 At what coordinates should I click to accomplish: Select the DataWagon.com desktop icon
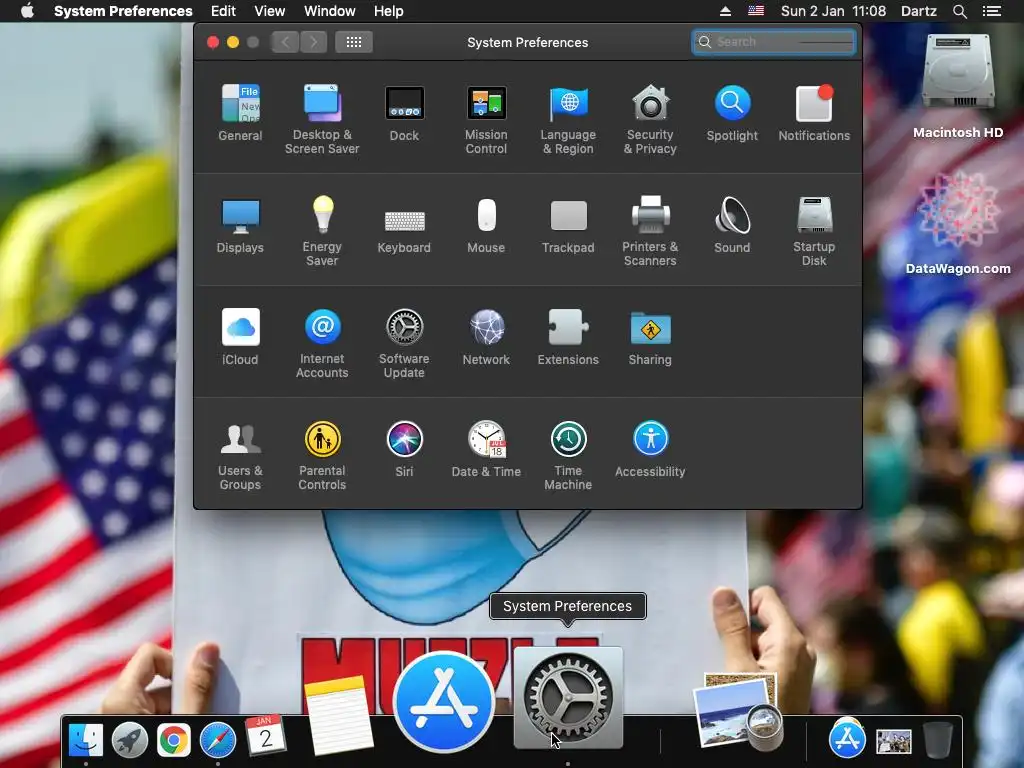958,223
